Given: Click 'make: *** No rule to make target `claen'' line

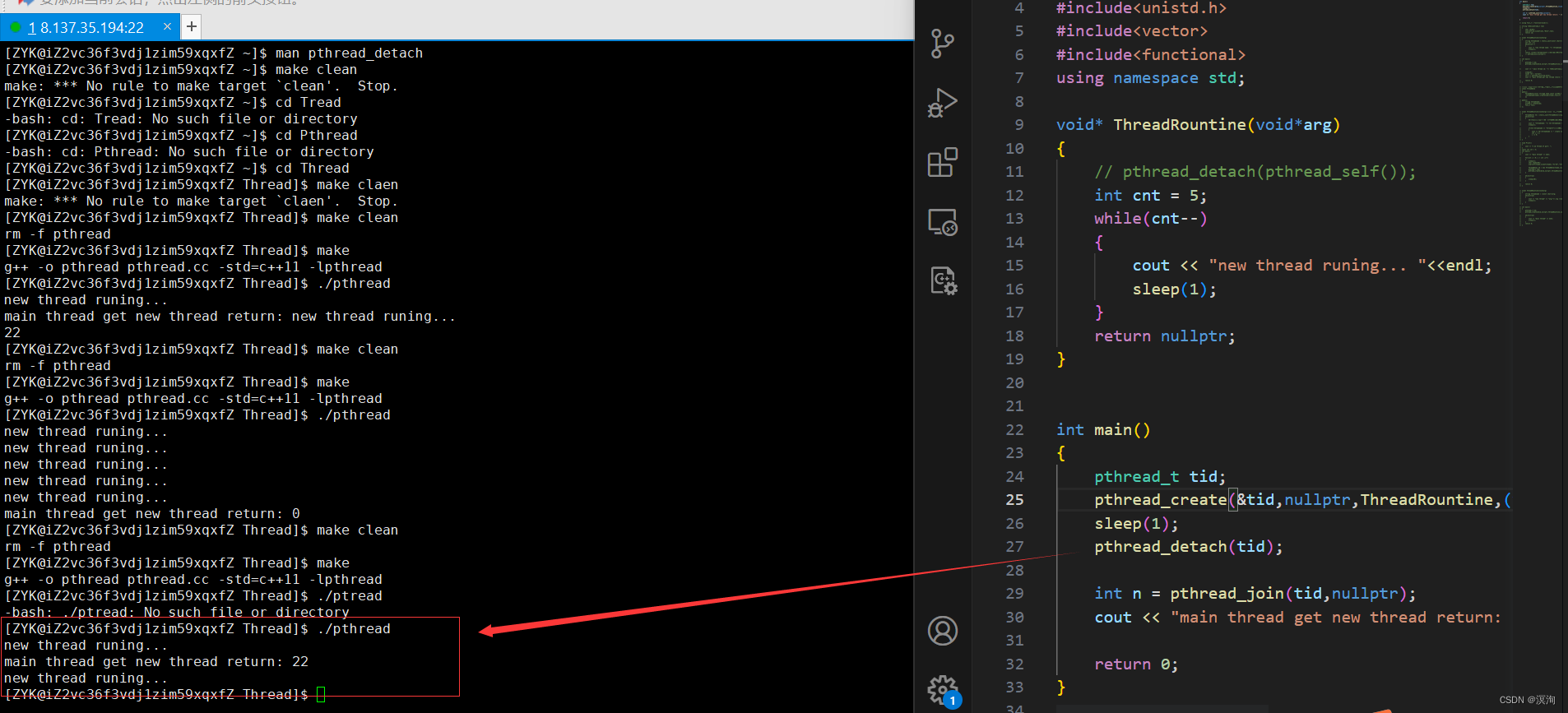Looking at the screenshot, I should (201, 201).
